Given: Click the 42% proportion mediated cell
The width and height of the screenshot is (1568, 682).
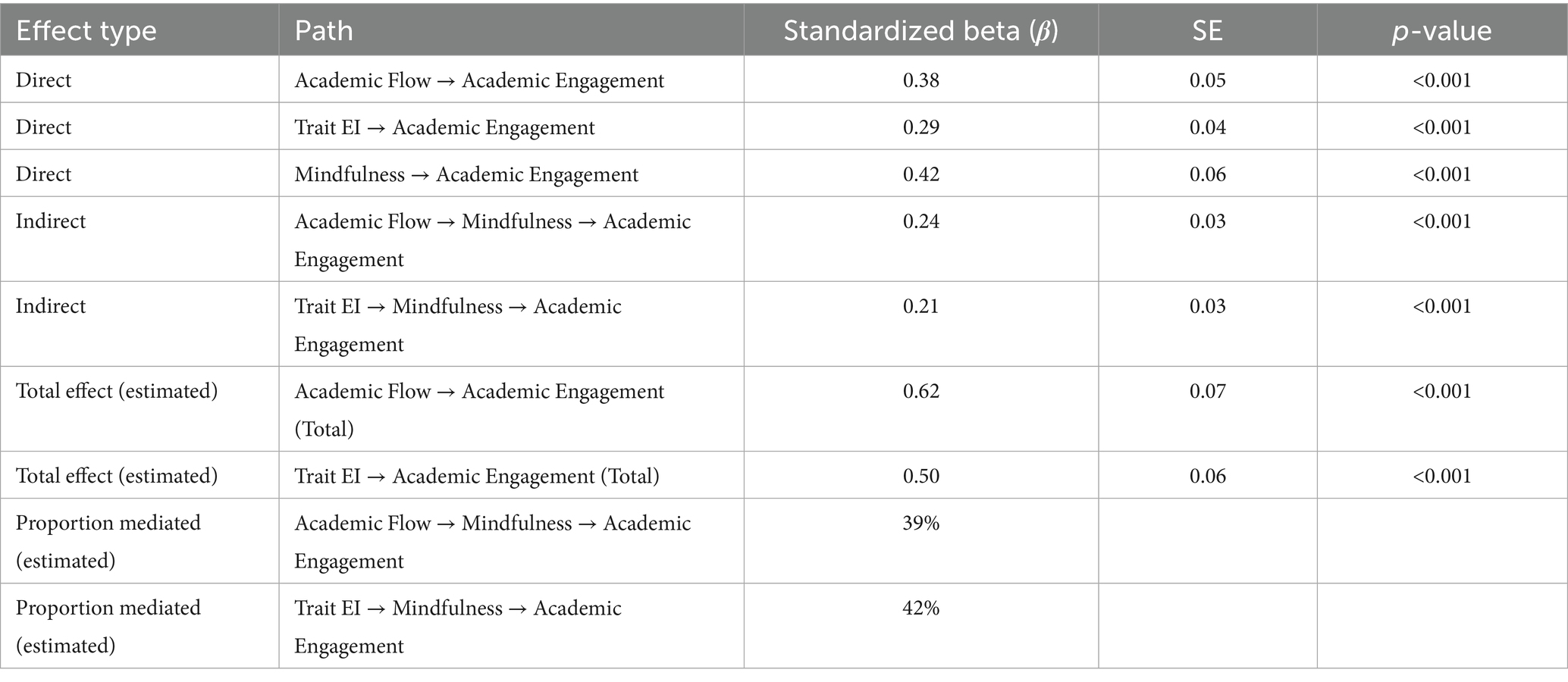Looking at the screenshot, I should [920, 608].
